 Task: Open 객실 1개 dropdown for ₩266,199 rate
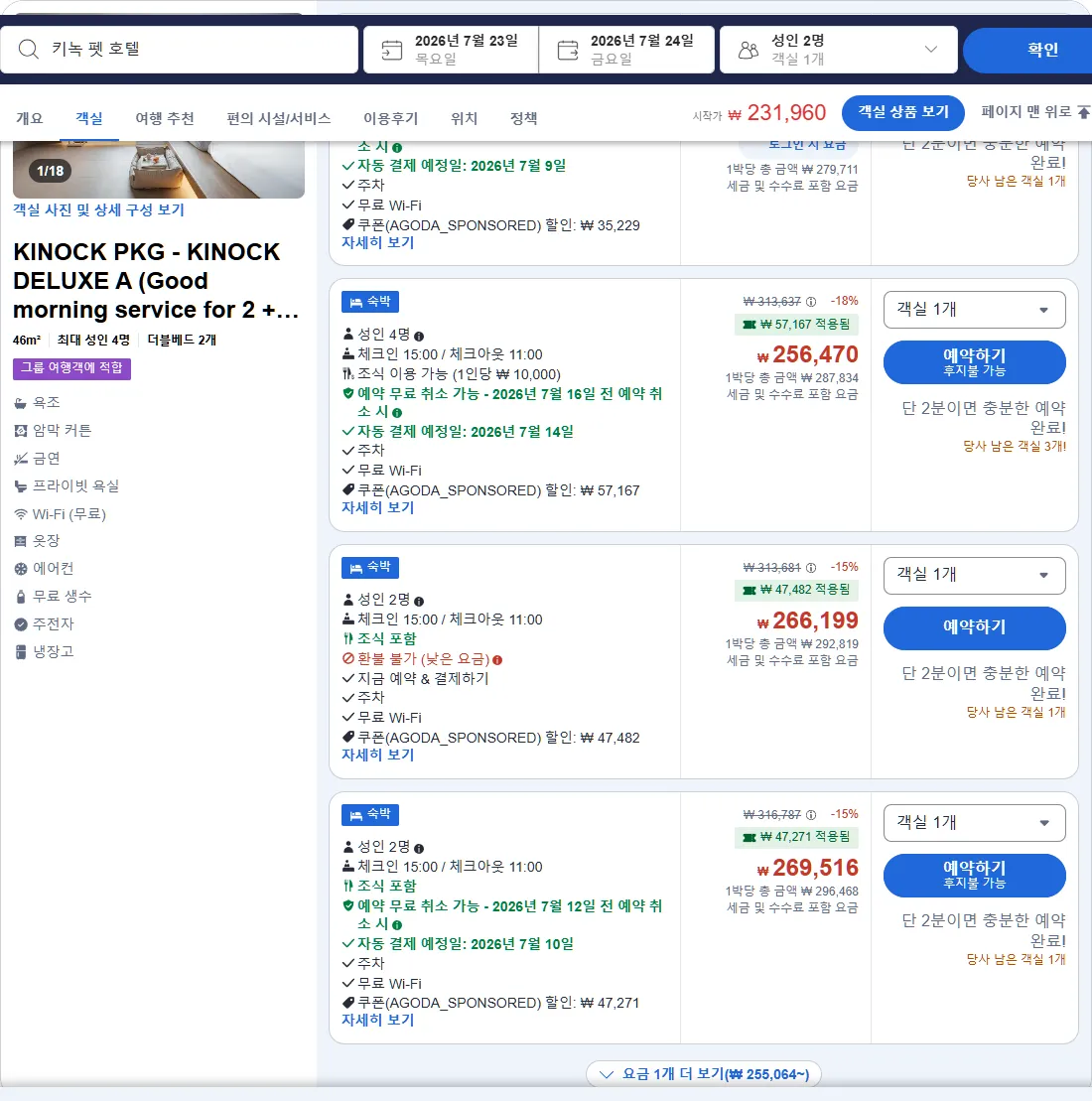[974, 575]
